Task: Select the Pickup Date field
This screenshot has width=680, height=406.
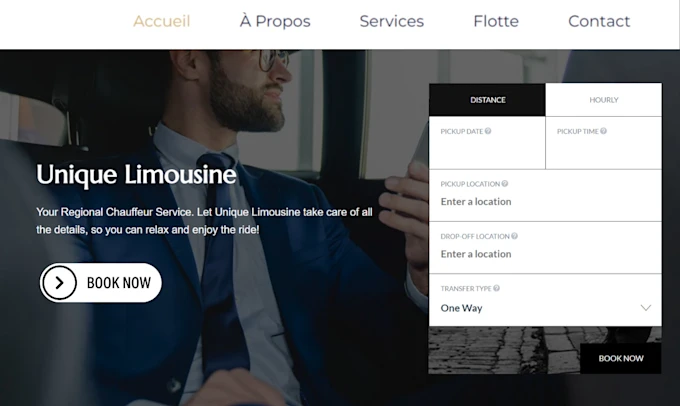Action: click(487, 143)
